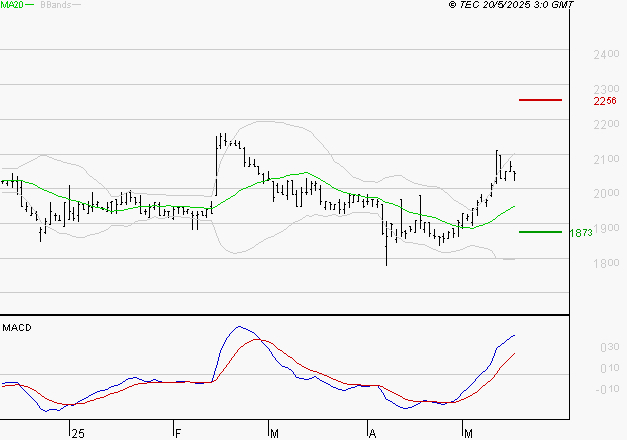Select the gray BBands legend line swatch
Screen dimensions: 627x440
(77, 6)
